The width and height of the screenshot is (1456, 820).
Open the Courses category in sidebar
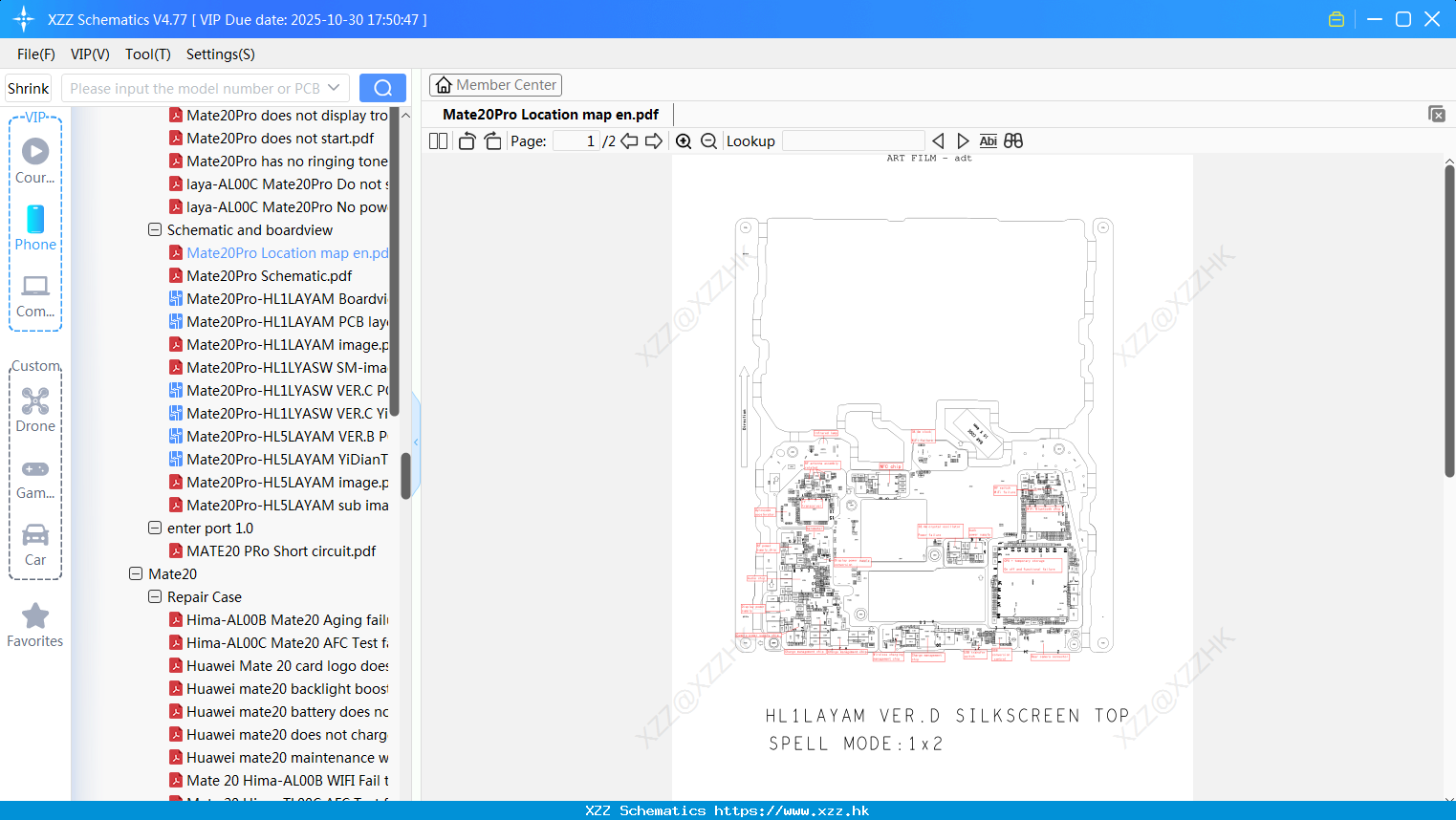point(35,161)
